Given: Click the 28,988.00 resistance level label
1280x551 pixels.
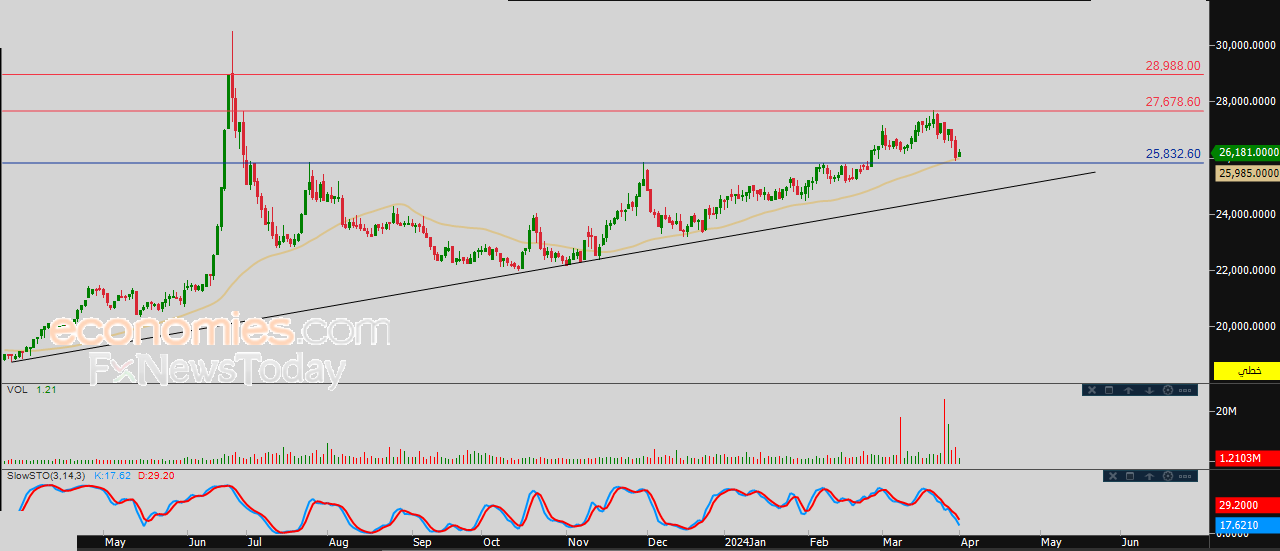Looking at the screenshot, I should click(1173, 65).
